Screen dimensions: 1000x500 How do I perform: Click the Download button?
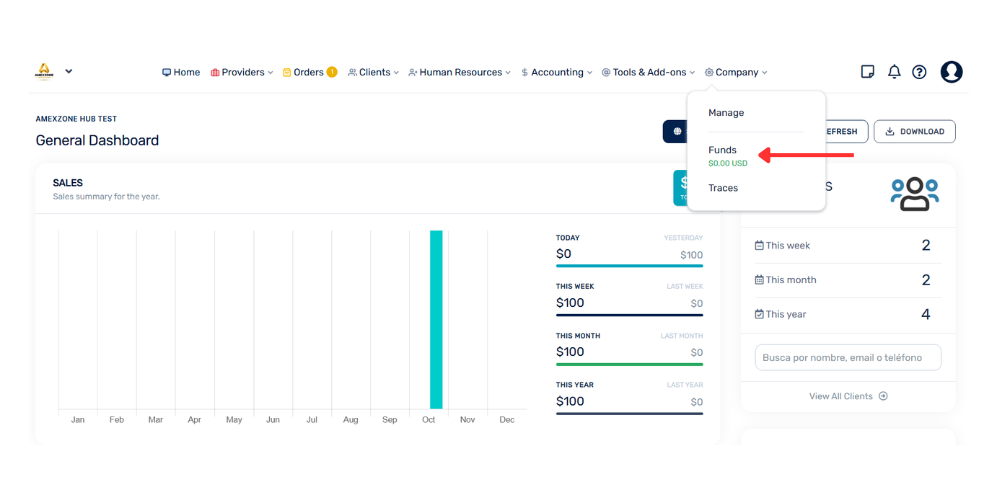point(915,131)
